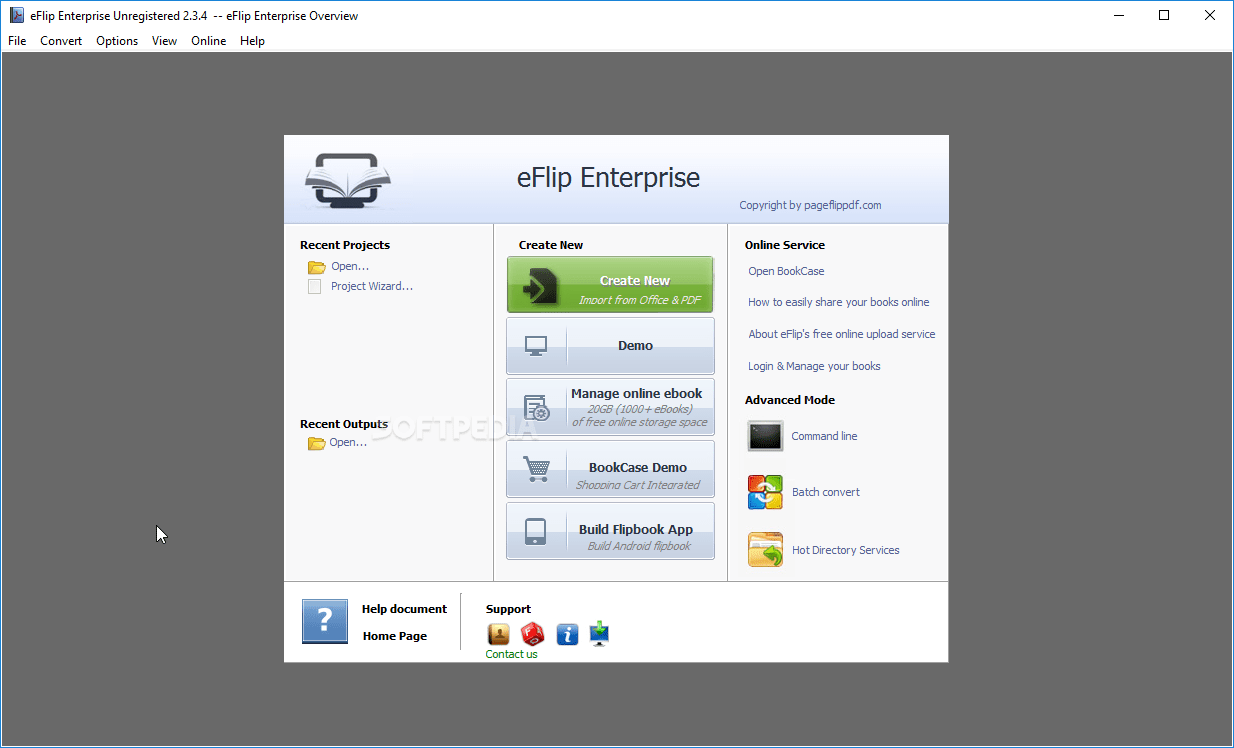Open the BookCase Demo button
The width and height of the screenshot is (1234, 748).
pos(610,469)
